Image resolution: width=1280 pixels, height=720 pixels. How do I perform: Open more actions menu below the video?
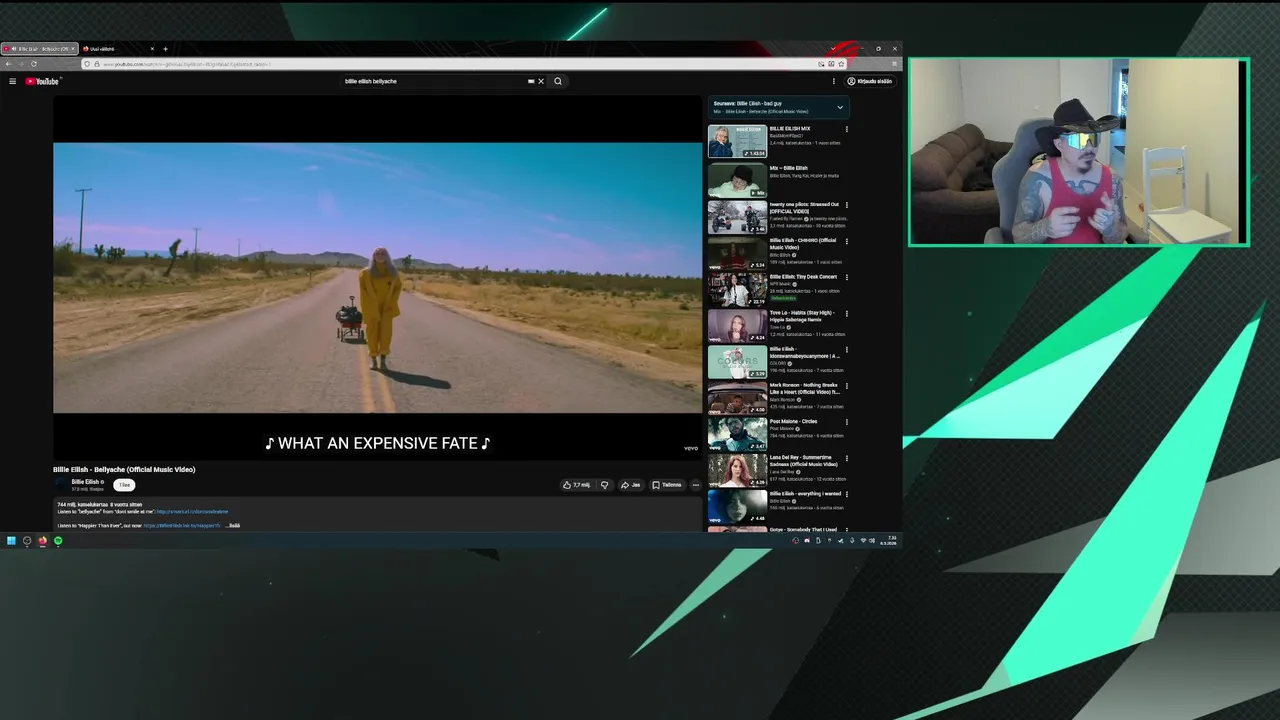coord(696,485)
